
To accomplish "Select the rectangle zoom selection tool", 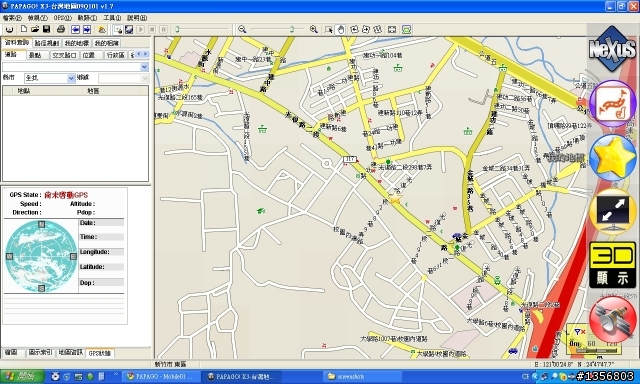I will coord(329,29).
